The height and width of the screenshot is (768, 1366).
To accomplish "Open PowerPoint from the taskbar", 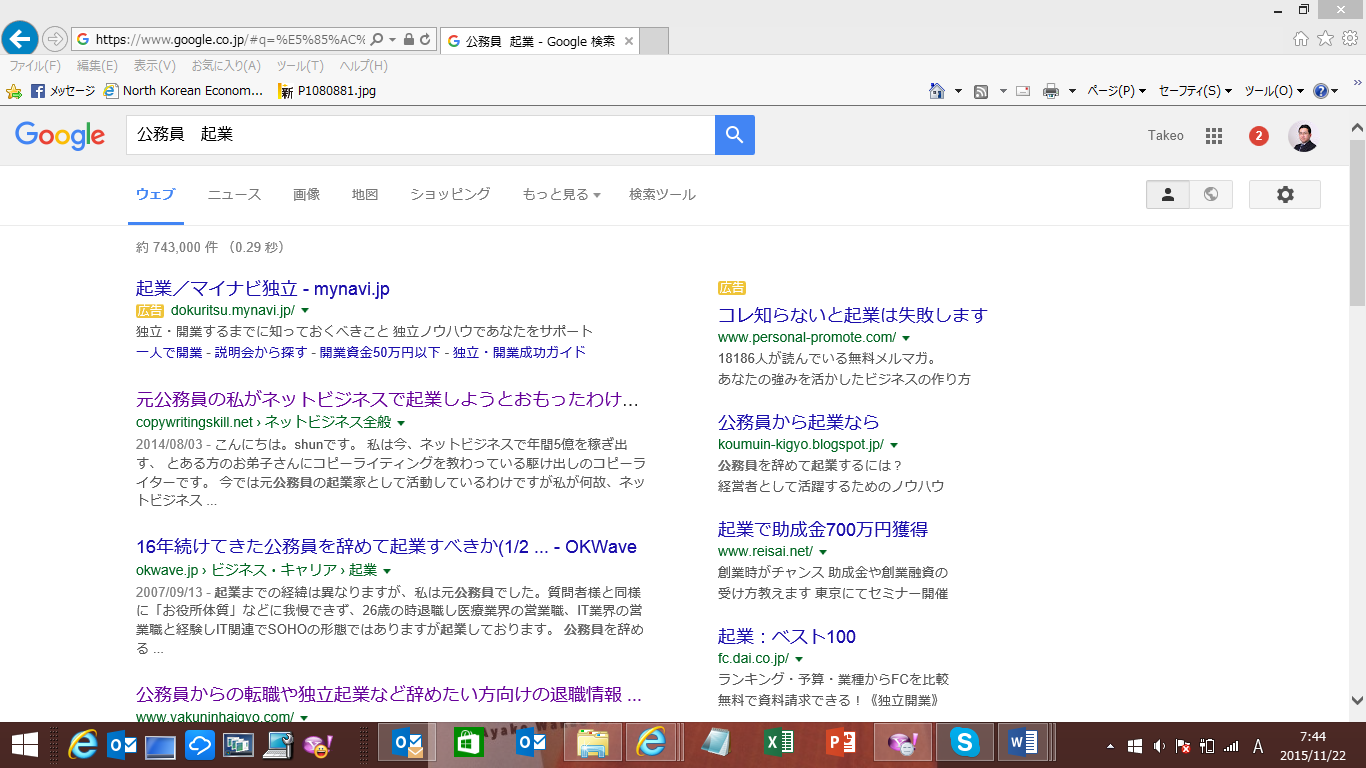I will [x=841, y=744].
